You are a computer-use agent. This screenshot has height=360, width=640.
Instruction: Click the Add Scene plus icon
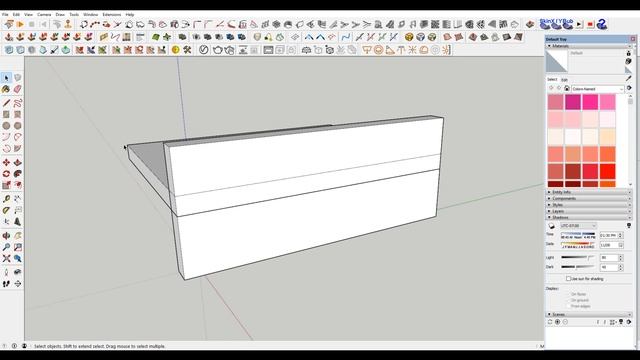click(558, 322)
